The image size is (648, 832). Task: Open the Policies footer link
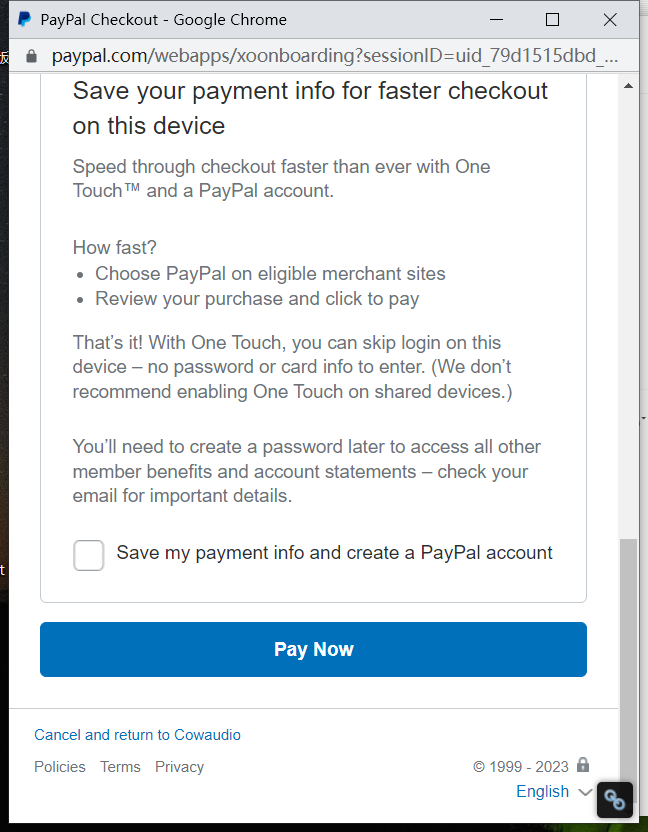pyautogui.click(x=60, y=767)
